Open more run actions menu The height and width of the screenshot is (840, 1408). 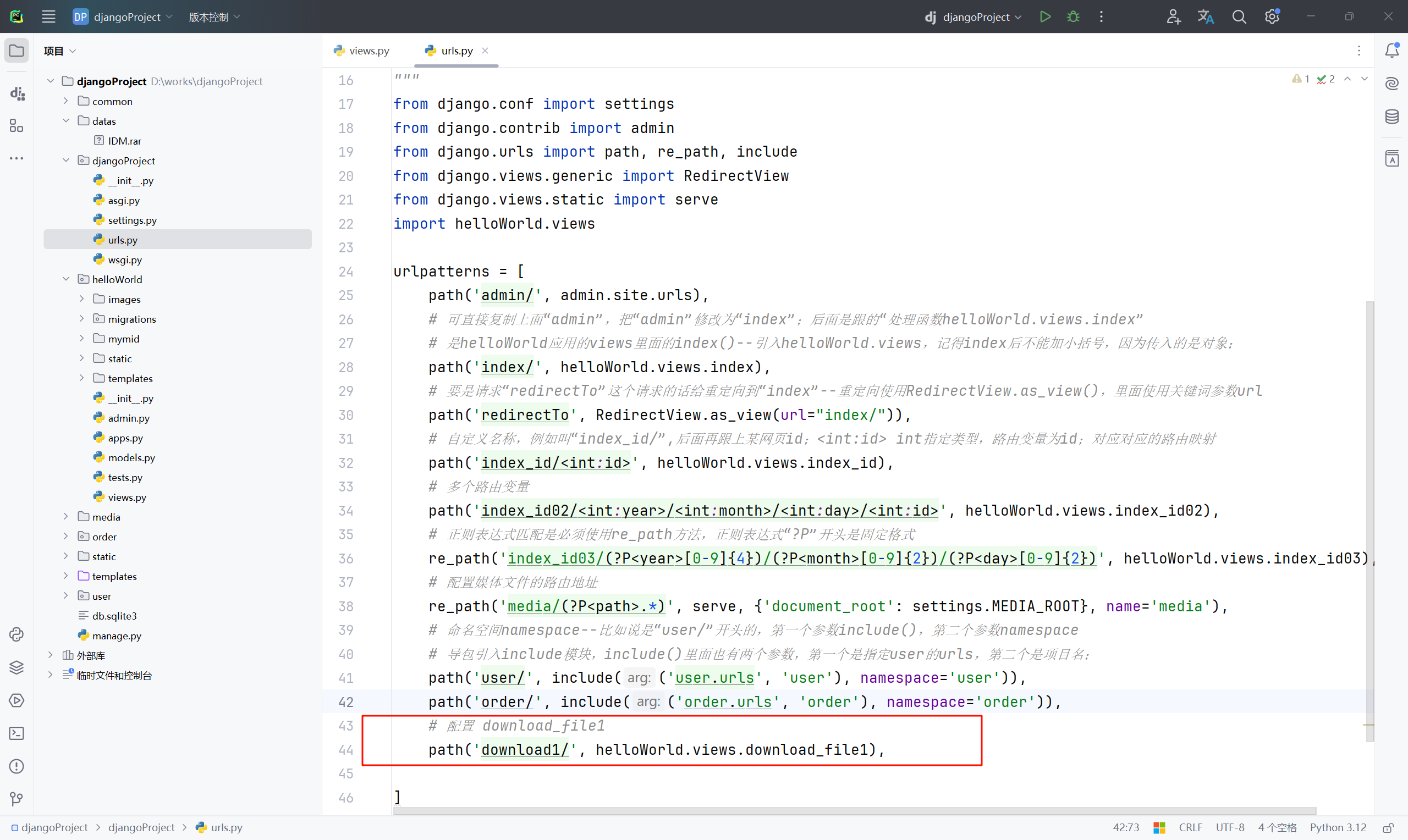1101,17
